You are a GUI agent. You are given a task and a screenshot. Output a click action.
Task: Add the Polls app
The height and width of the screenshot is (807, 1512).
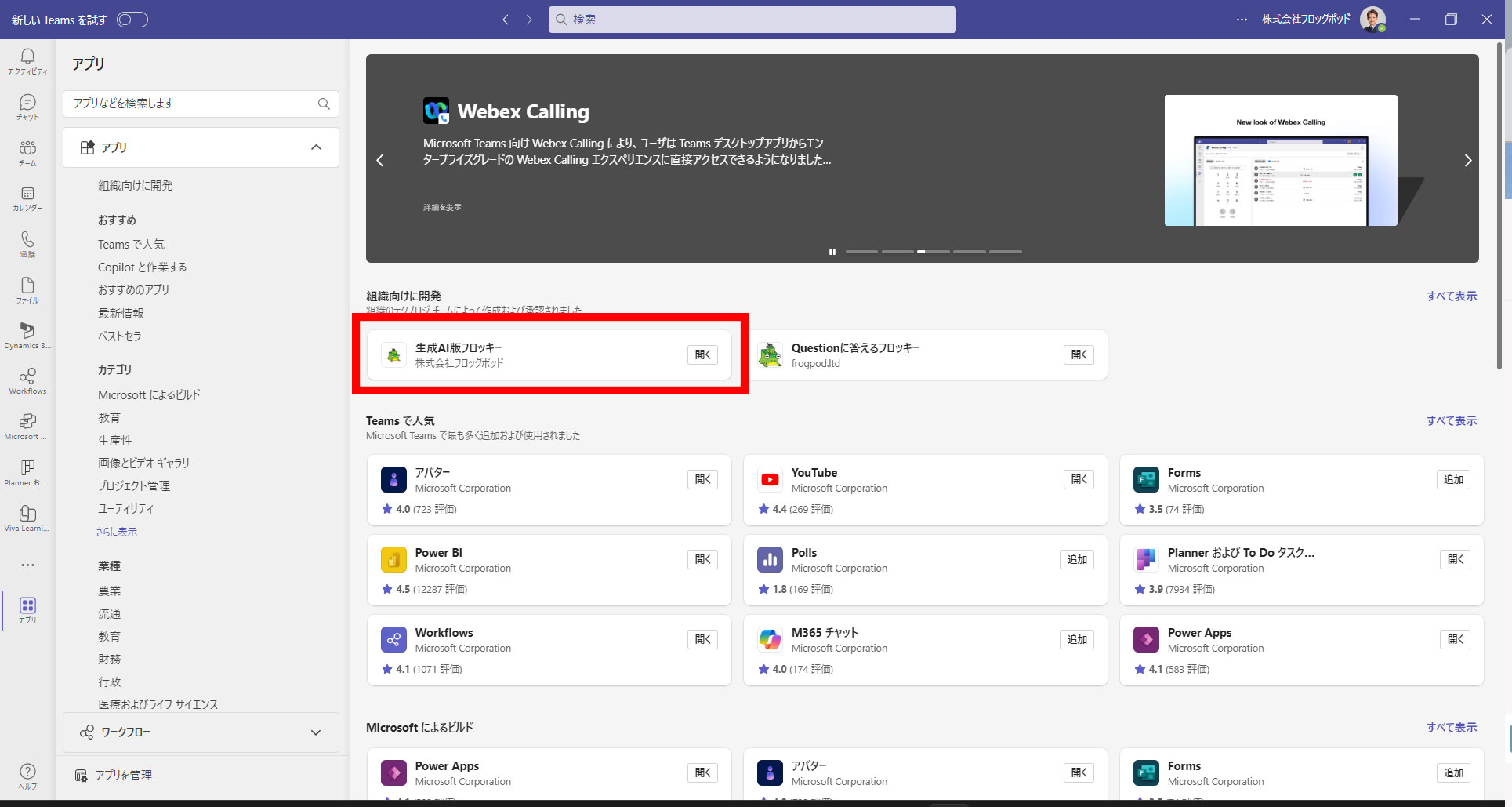(1077, 560)
